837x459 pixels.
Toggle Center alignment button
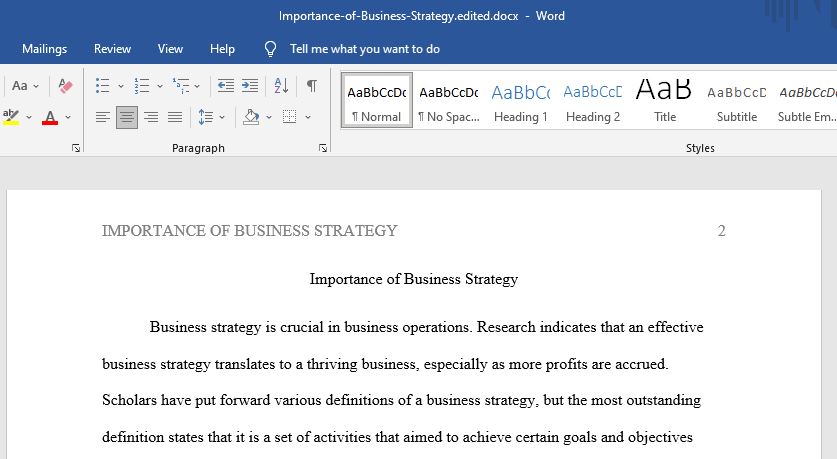(x=127, y=117)
